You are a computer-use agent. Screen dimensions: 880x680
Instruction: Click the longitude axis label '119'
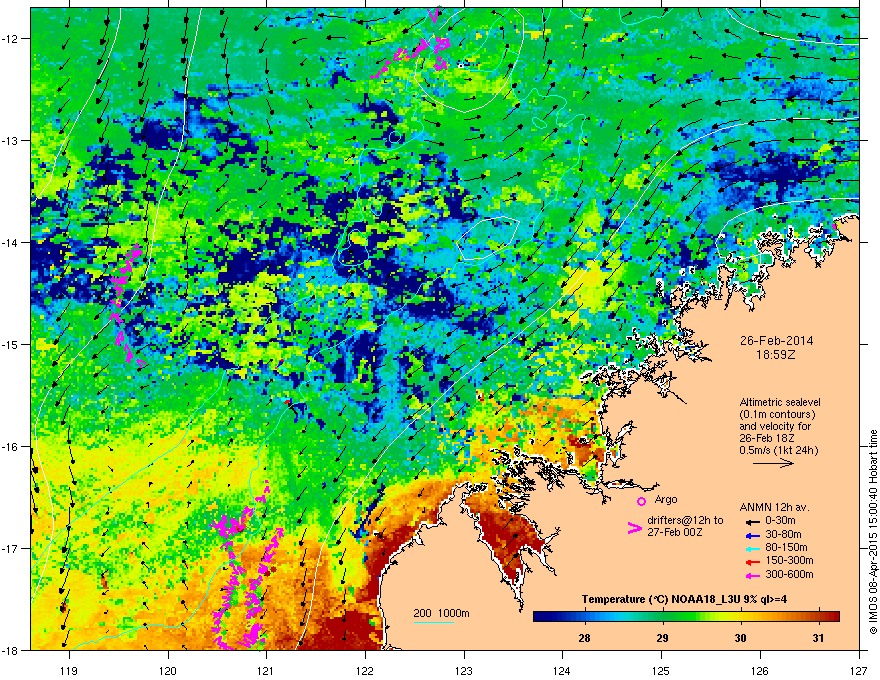click(69, 670)
